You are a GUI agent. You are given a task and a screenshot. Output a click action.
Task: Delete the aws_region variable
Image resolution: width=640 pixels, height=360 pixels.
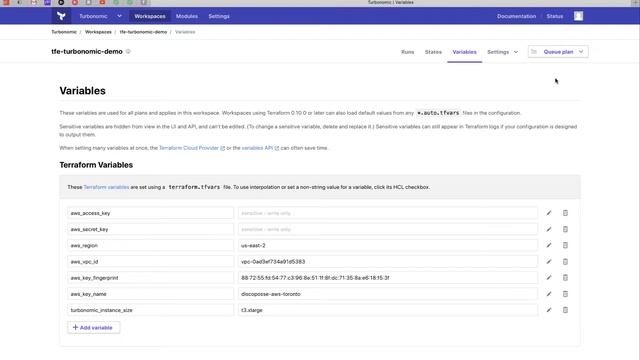565,245
